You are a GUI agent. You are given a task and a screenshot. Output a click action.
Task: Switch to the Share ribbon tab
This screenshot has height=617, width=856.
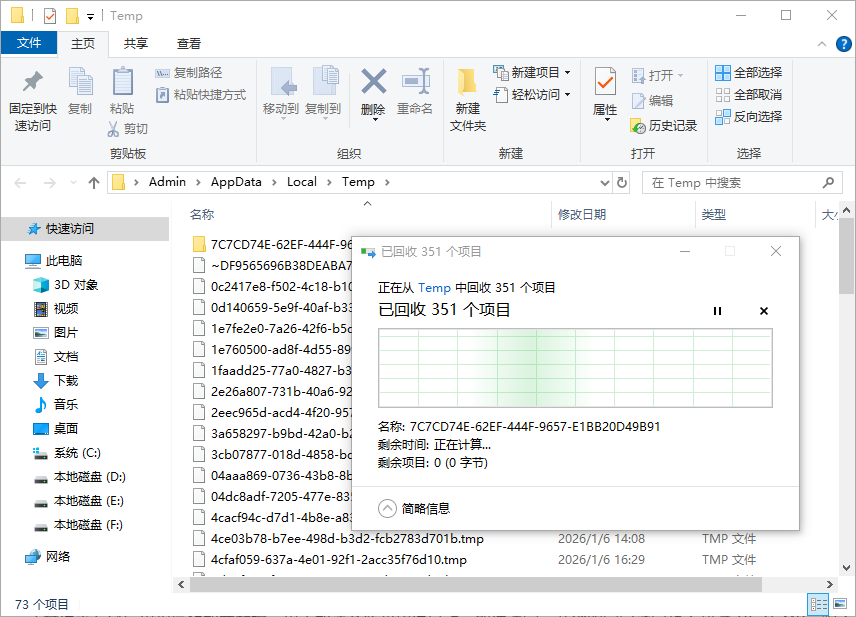coord(136,44)
